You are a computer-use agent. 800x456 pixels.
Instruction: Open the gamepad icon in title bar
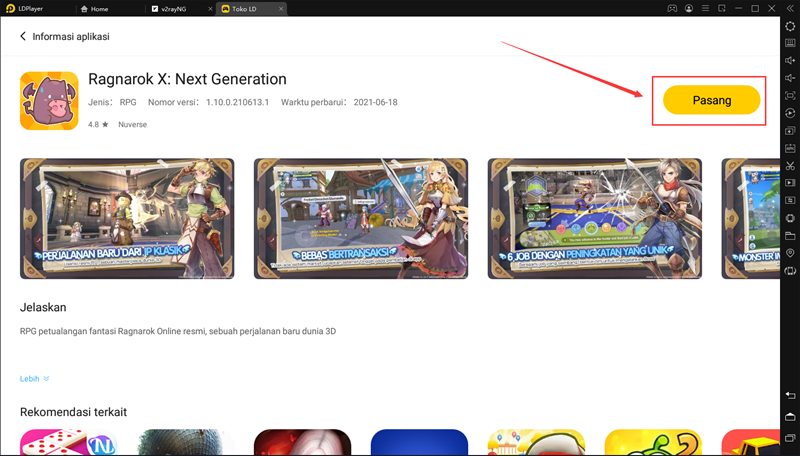[x=672, y=8]
